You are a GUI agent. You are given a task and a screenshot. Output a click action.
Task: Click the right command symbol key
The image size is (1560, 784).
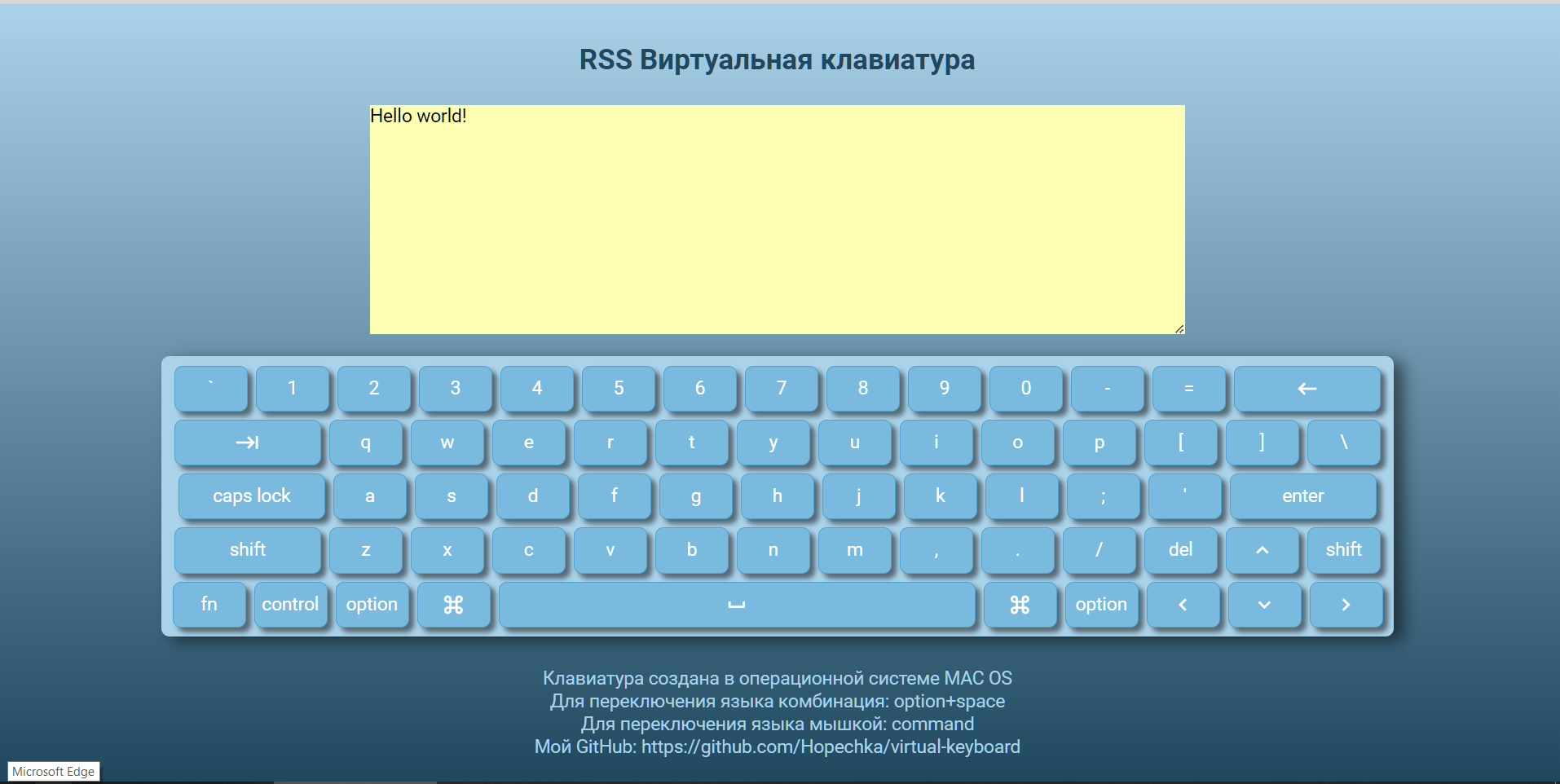tap(1020, 605)
